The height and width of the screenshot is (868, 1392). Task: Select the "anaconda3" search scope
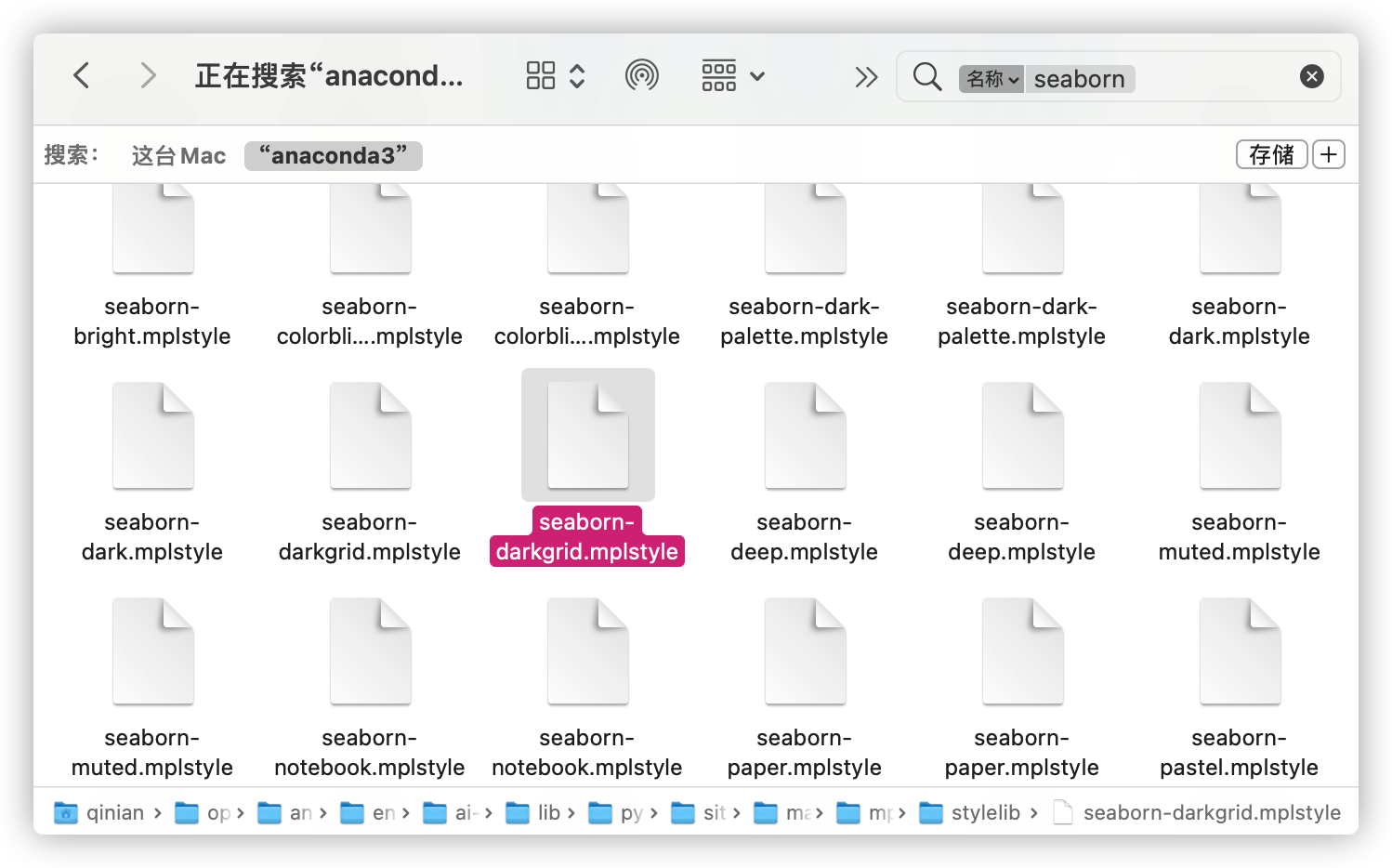334,155
